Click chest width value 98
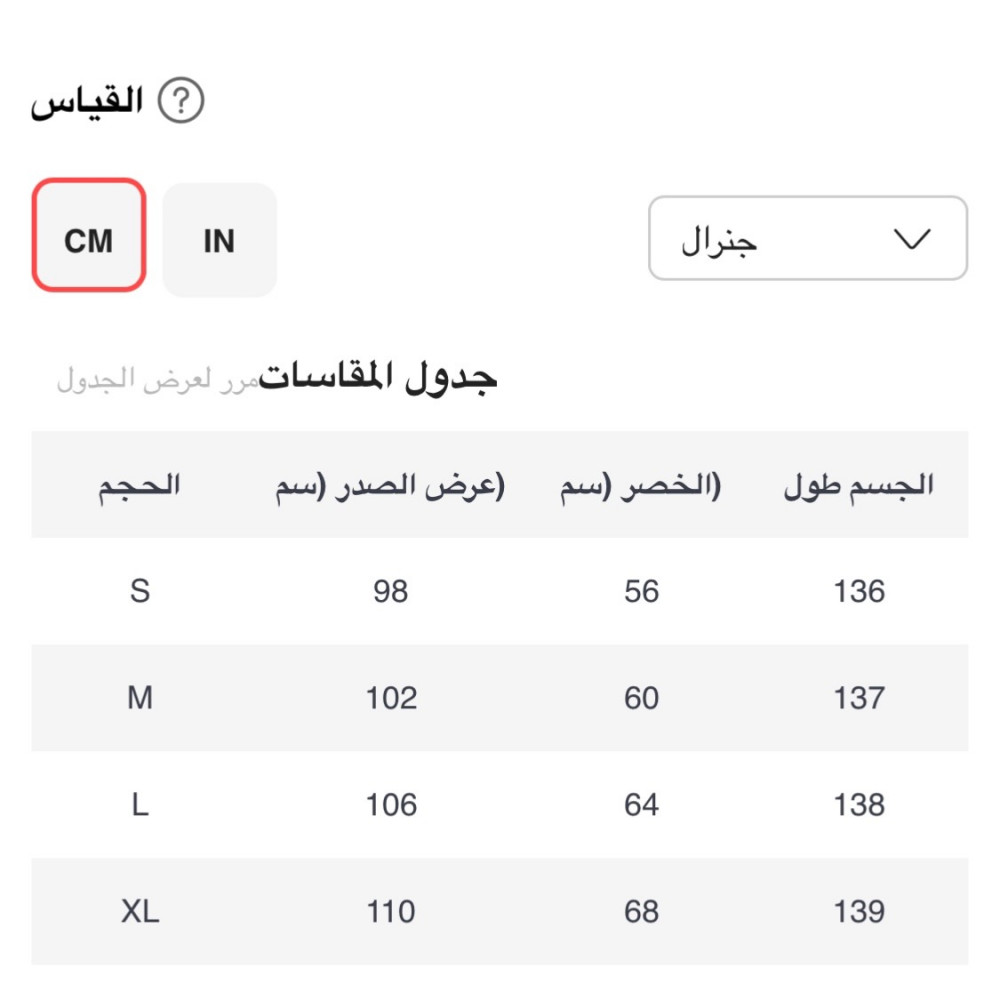1000x1000 pixels. [390, 591]
